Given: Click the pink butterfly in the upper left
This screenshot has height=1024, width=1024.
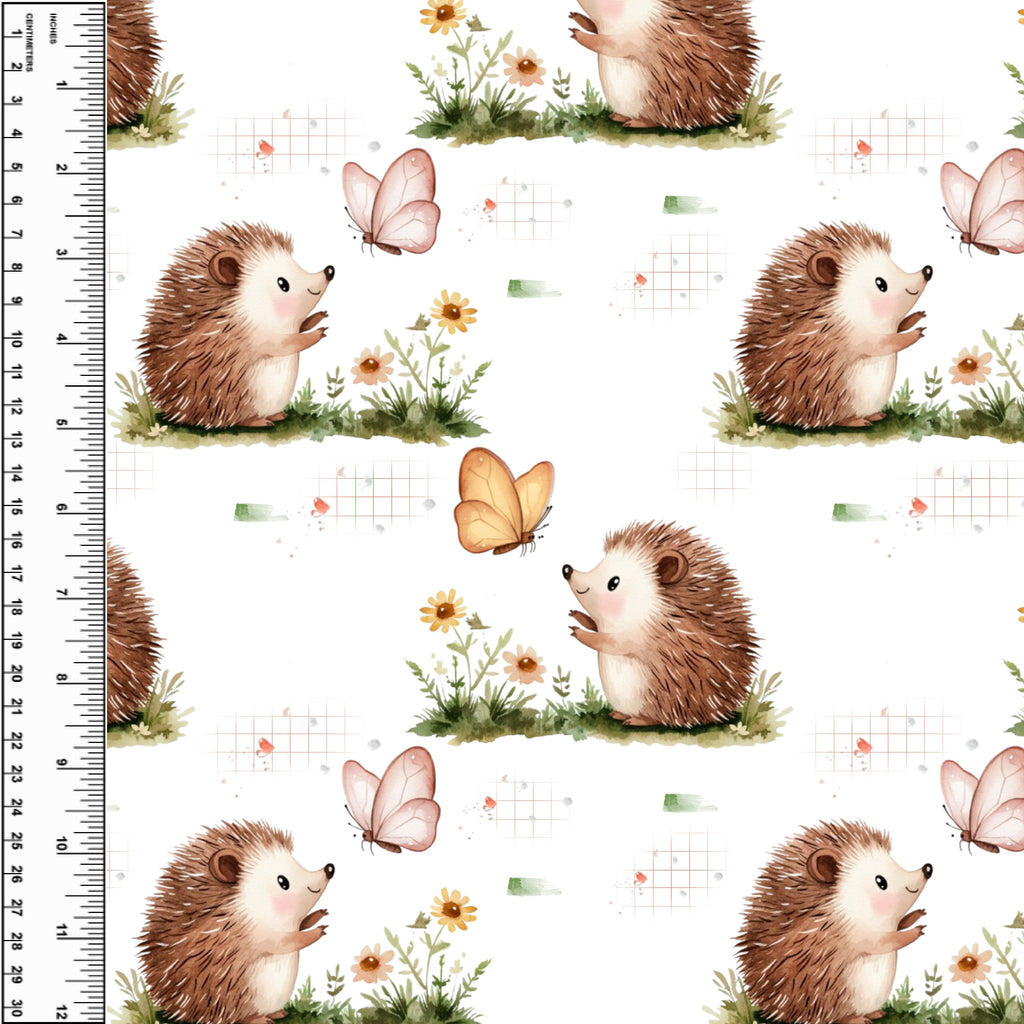Looking at the screenshot, I should [x=392, y=203].
